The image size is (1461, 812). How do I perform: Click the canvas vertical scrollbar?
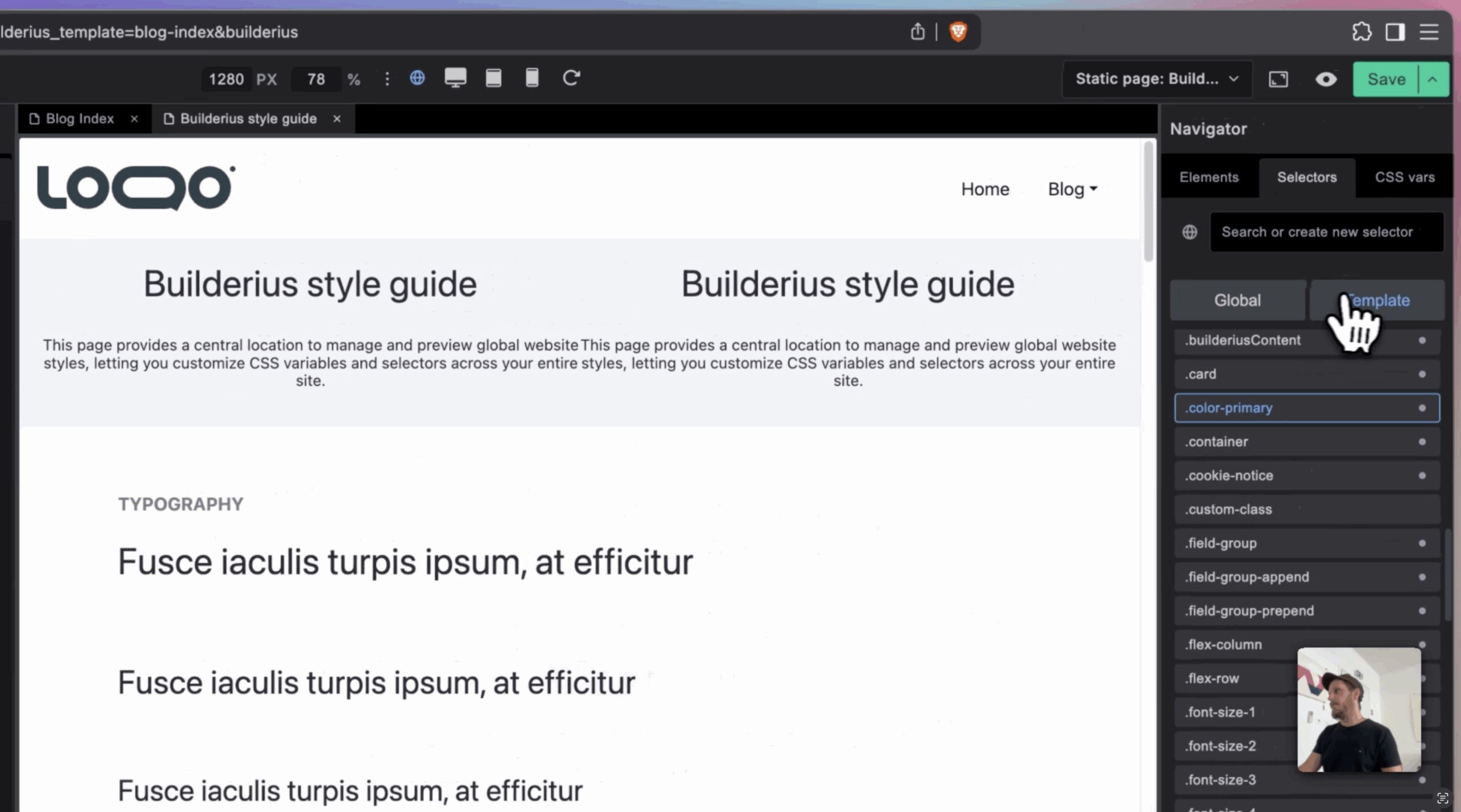point(1148,203)
